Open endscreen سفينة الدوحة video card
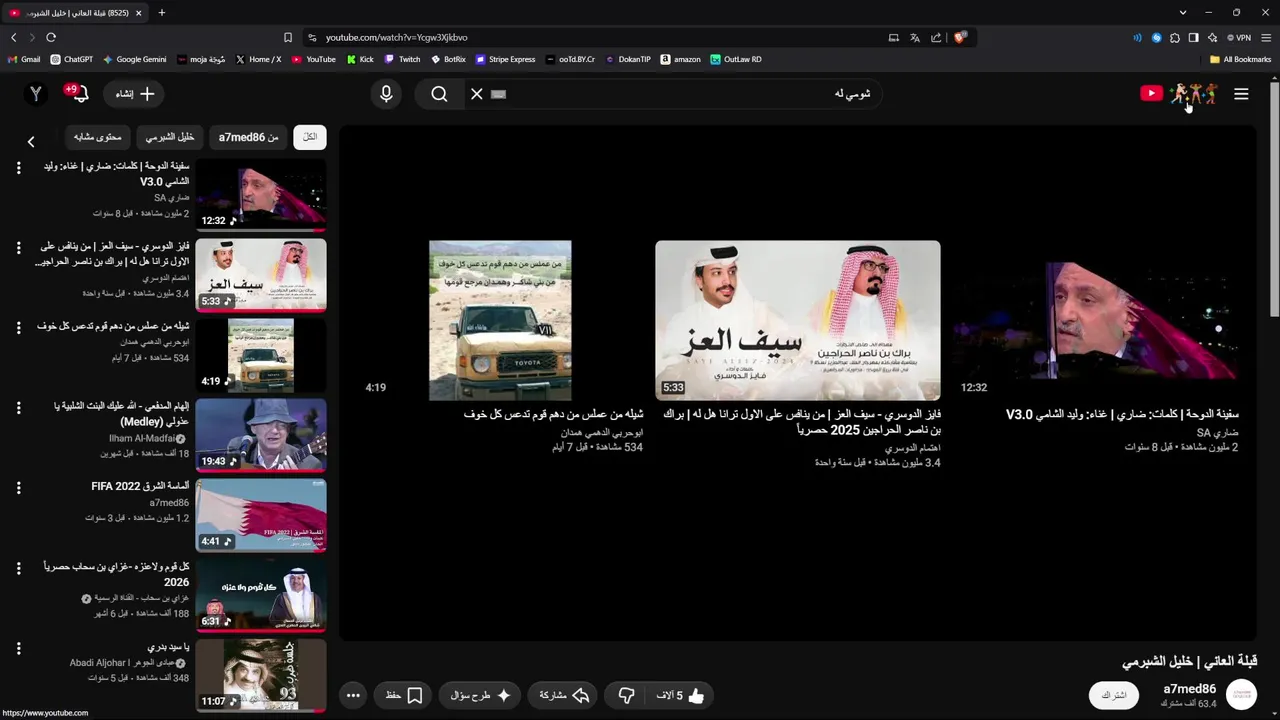This screenshot has height=720, width=1280. click(1097, 320)
